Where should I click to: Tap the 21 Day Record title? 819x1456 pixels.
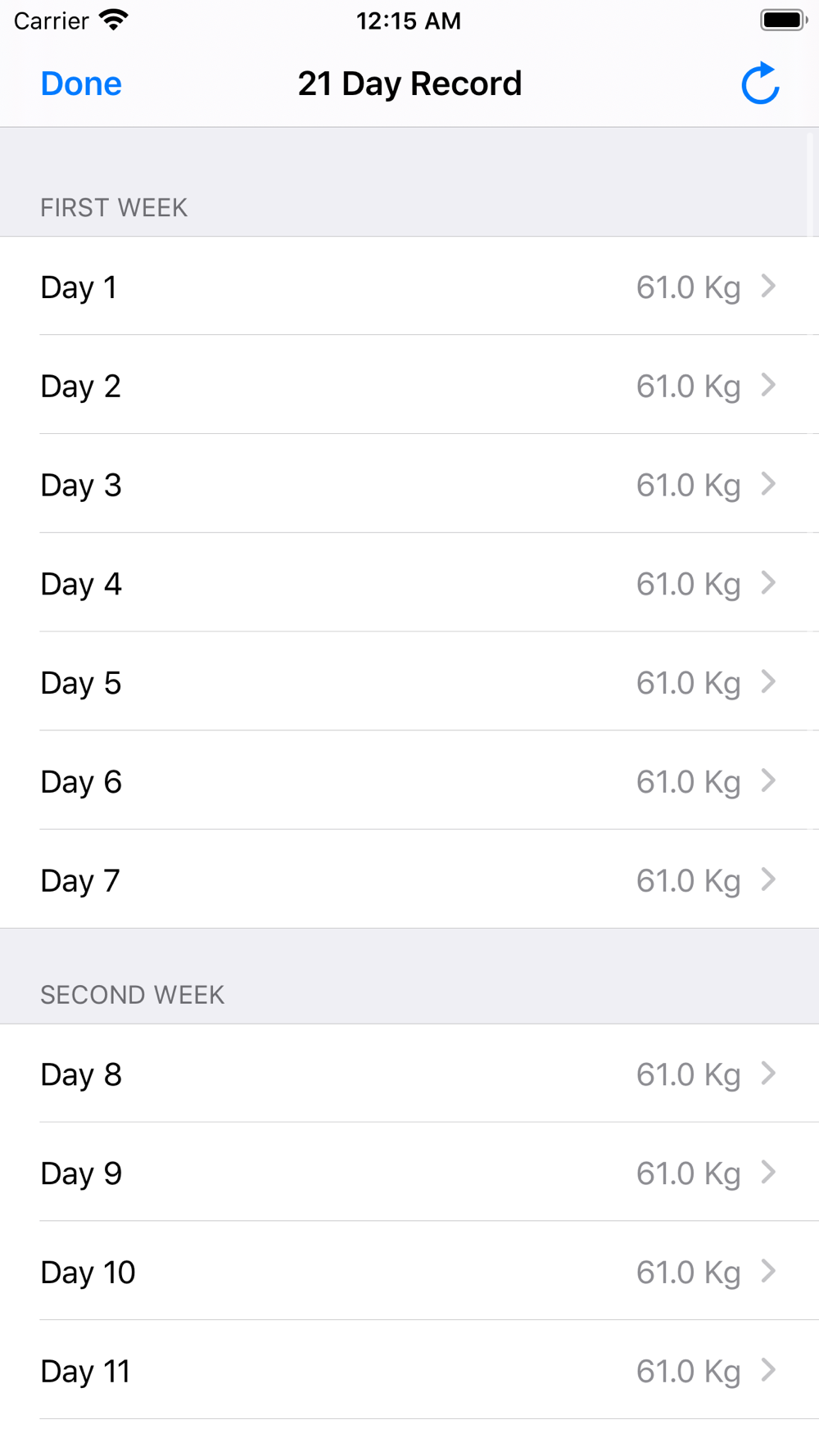[409, 84]
